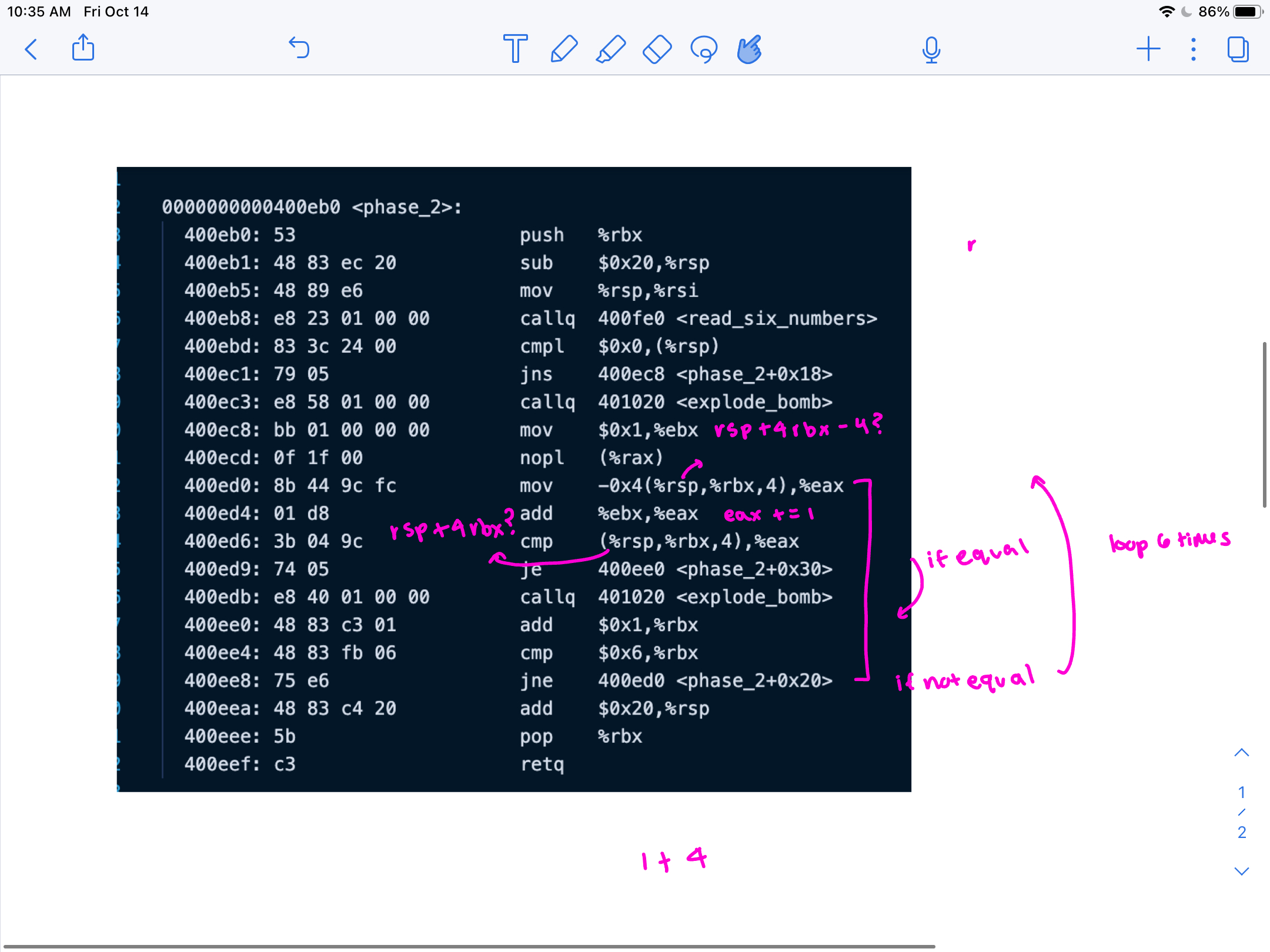Open the three-dot more options menu
This screenshot has width=1270, height=952.
[1193, 49]
